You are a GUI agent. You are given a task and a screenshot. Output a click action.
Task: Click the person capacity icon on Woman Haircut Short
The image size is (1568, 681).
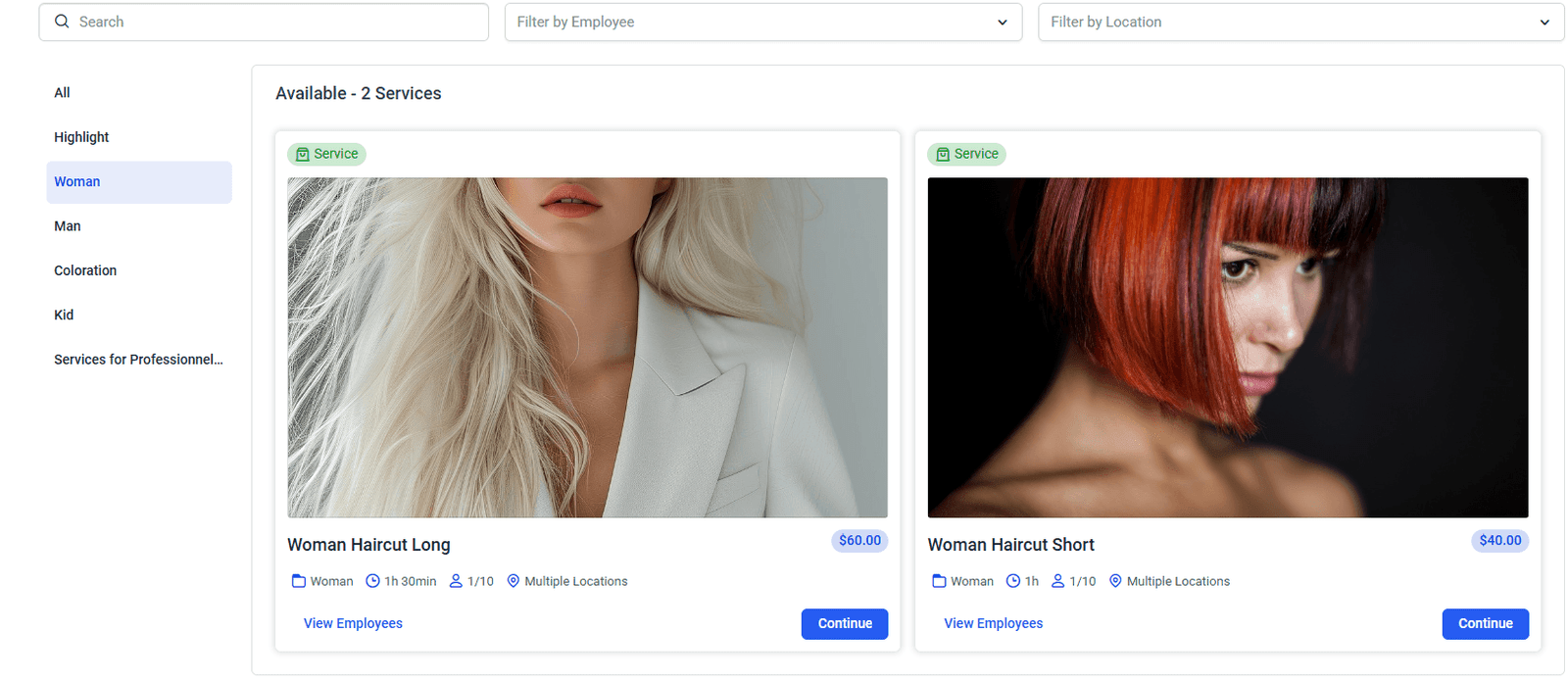[x=1057, y=581]
